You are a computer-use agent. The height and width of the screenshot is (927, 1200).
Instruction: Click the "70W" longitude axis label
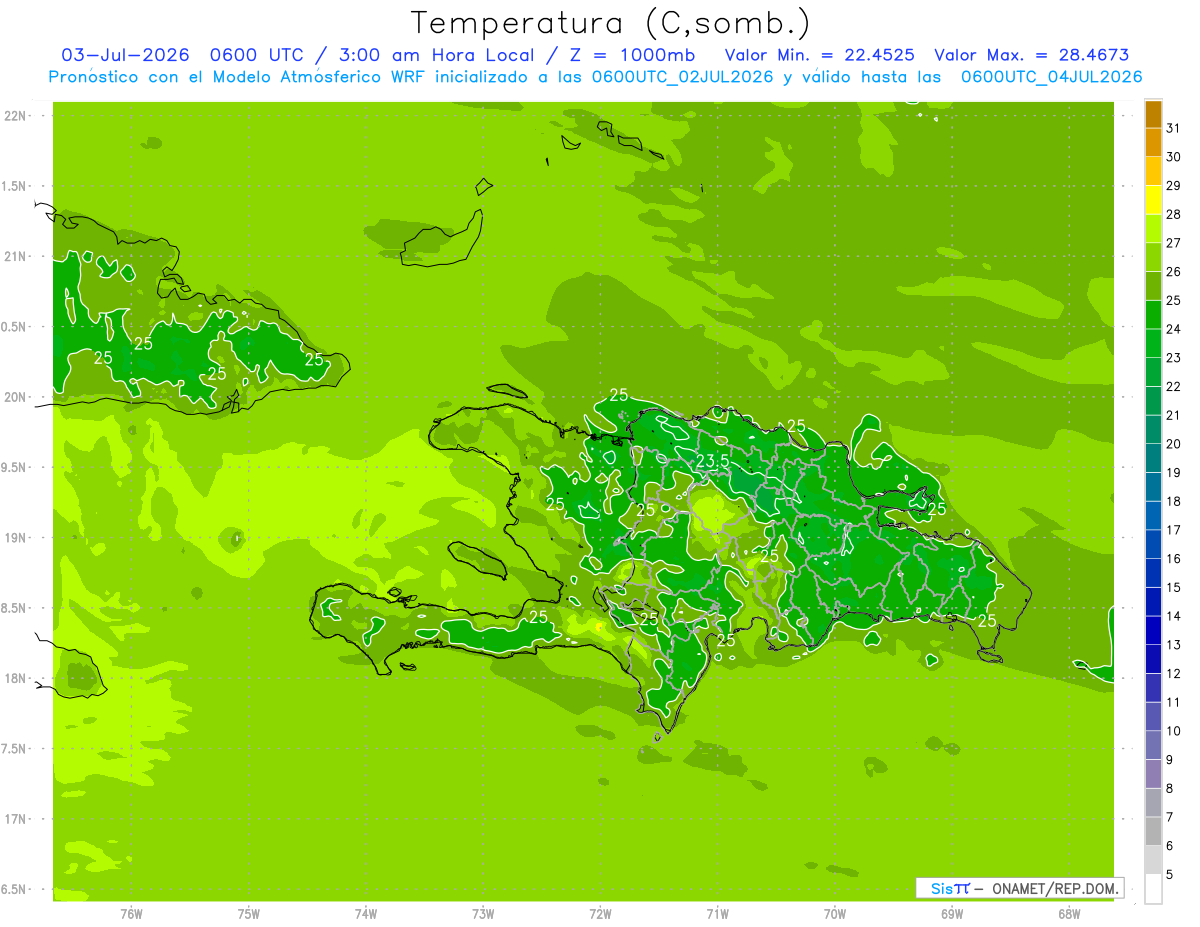[x=835, y=913]
